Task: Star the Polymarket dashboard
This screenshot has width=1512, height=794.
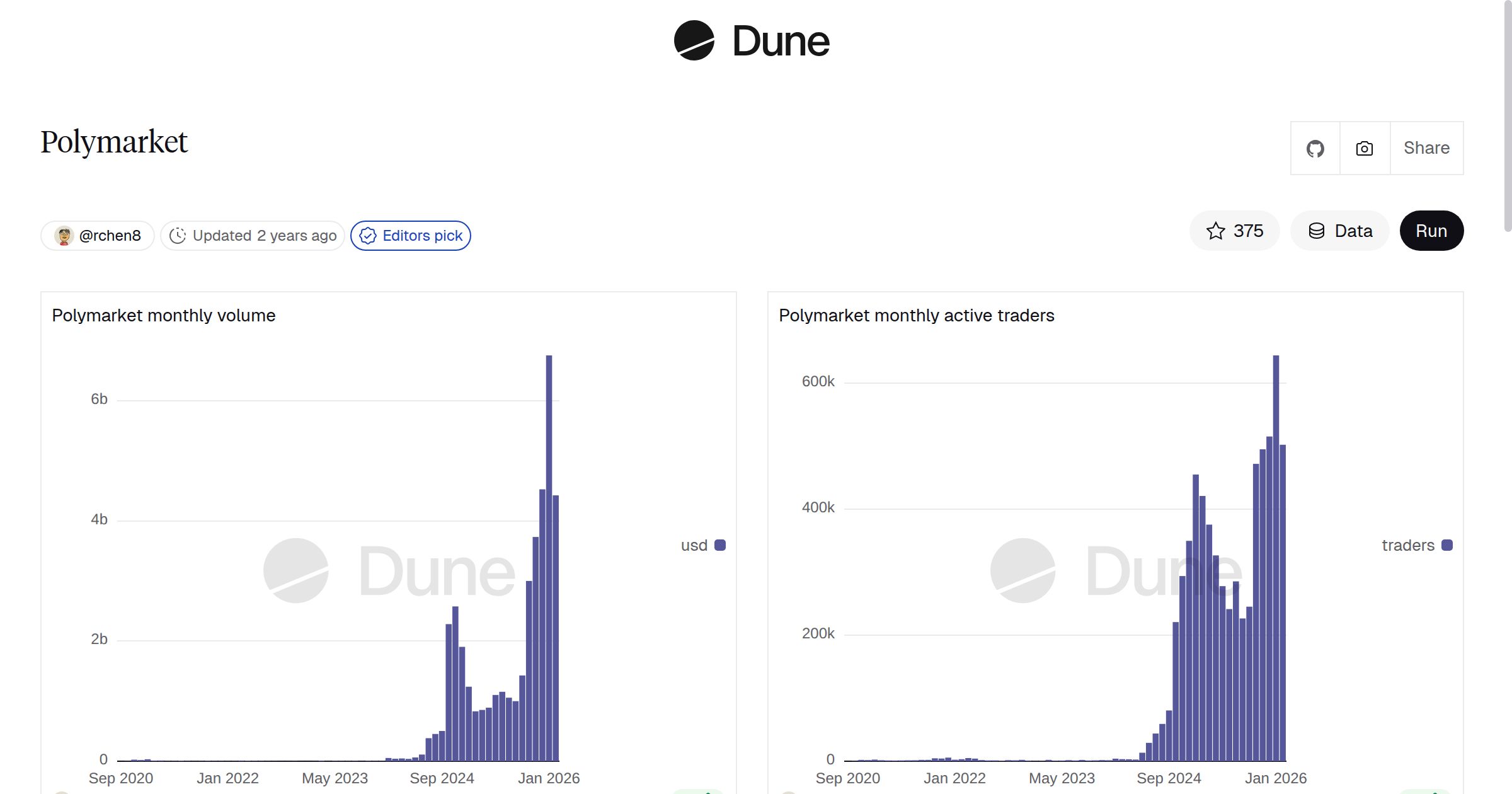Action: pos(1234,231)
